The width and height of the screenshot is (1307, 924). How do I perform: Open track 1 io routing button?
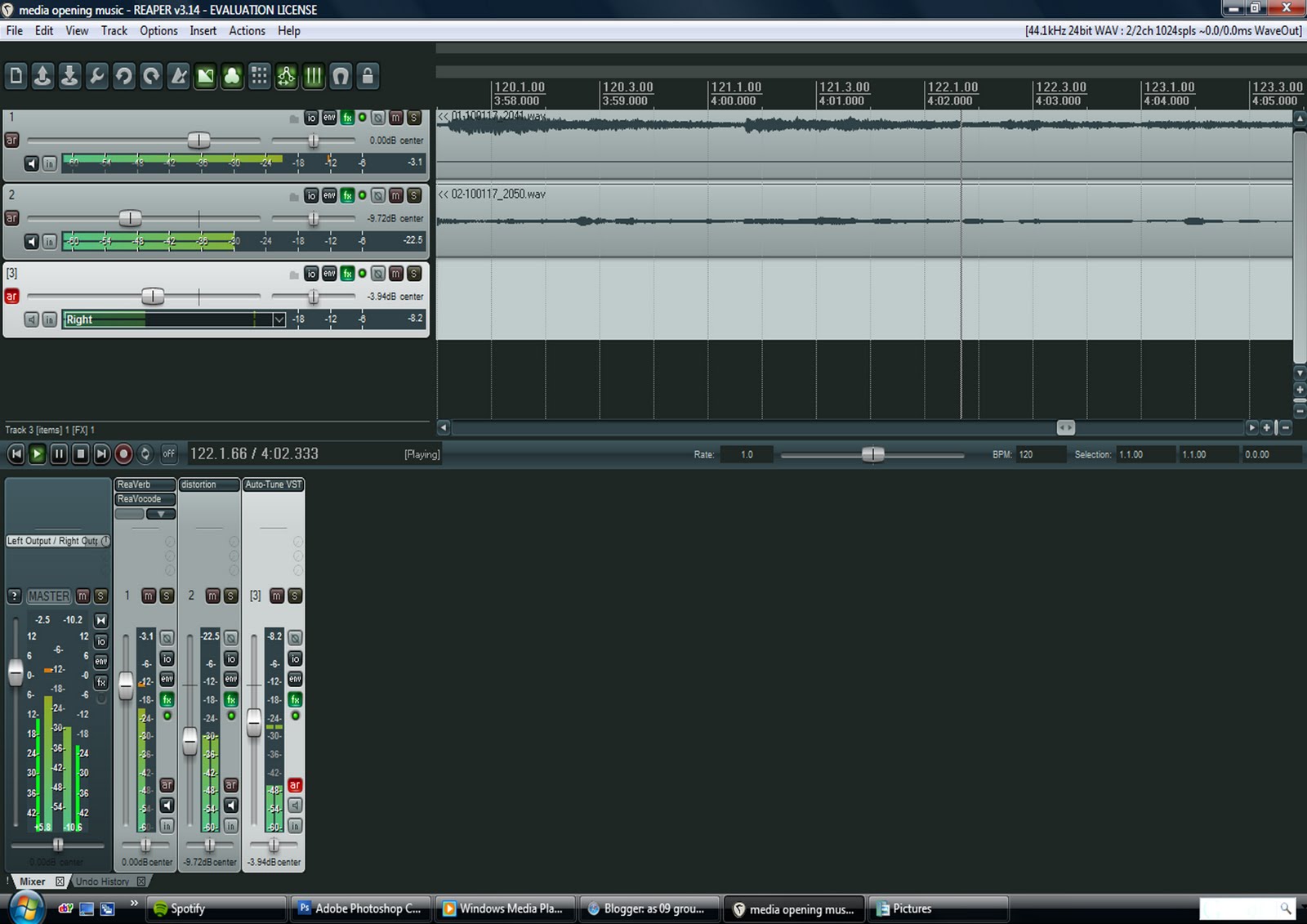tap(311, 118)
